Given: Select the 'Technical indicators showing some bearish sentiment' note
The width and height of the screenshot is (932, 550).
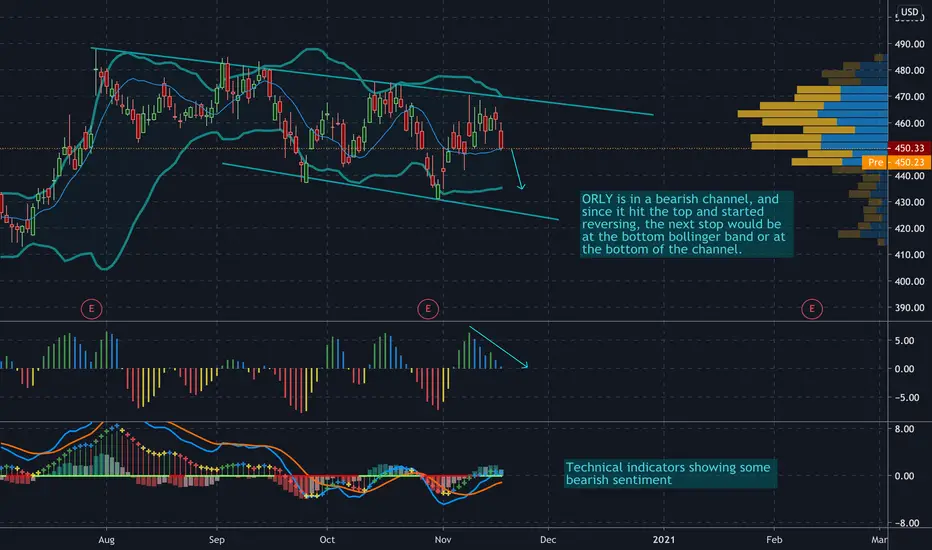Looking at the screenshot, I should (x=670, y=474).
